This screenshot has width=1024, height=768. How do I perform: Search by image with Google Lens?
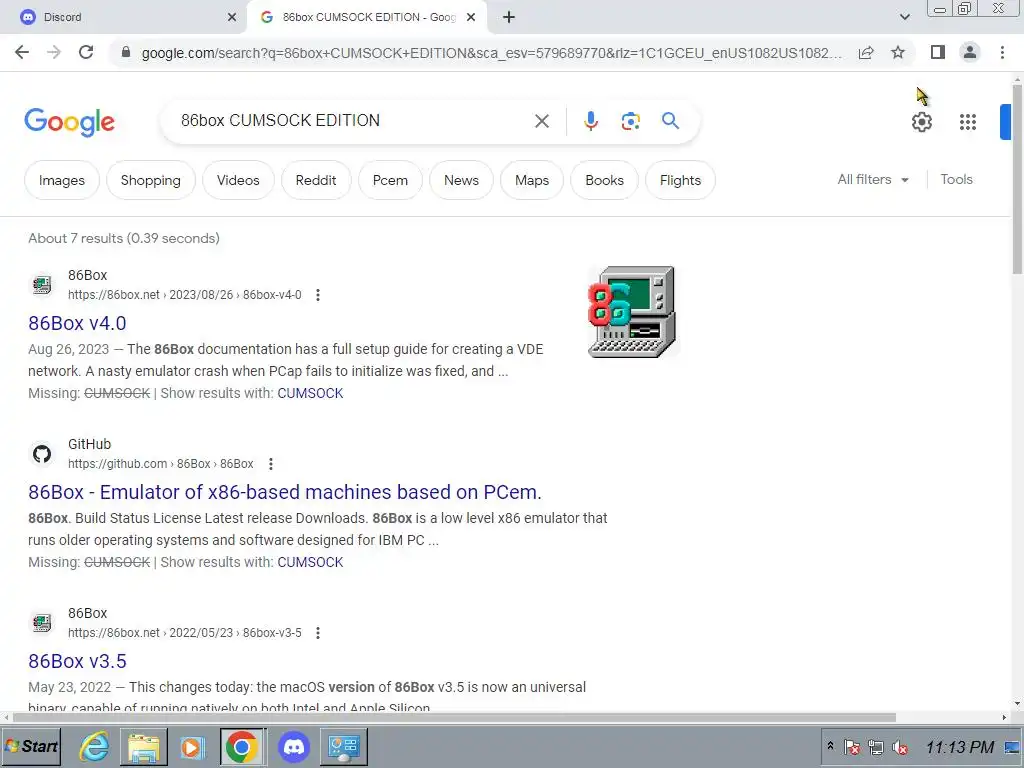tap(630, 121)
